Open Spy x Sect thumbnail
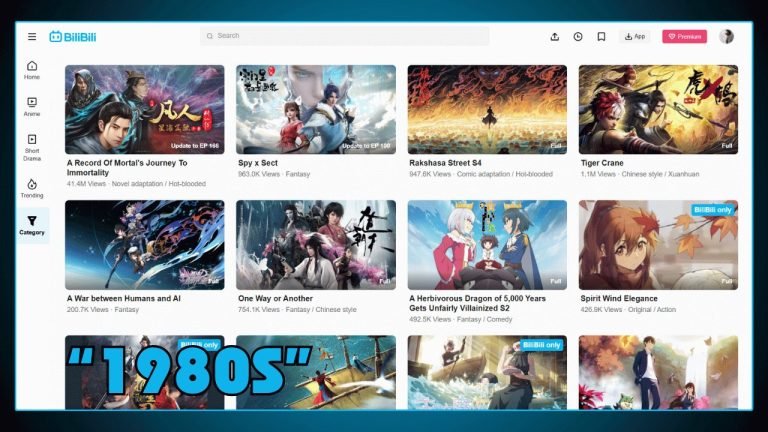This screenshot has width=768, height=432. 316,109
